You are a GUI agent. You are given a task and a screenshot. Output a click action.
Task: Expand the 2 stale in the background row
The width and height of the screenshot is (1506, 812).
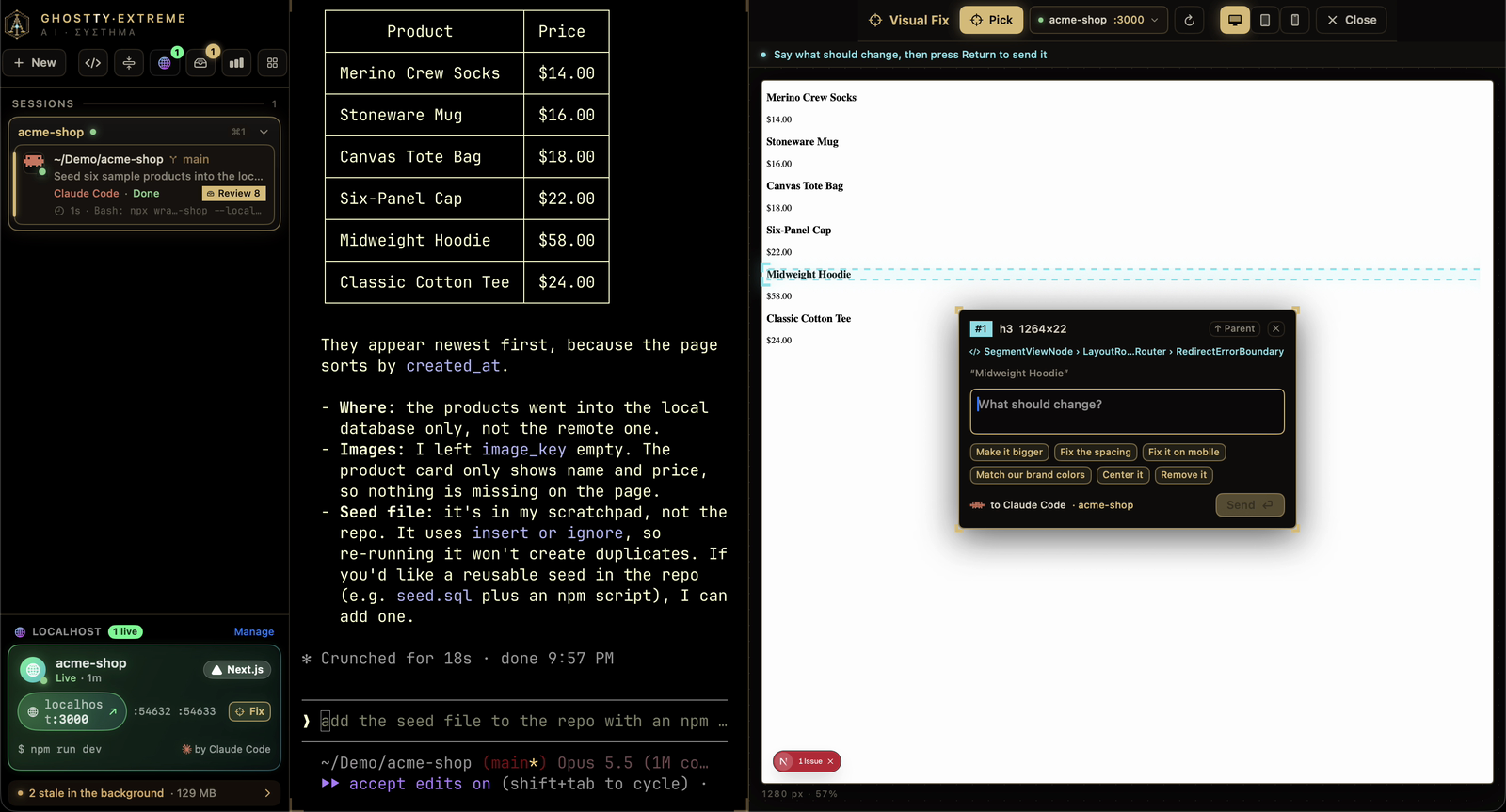[144, 793]
